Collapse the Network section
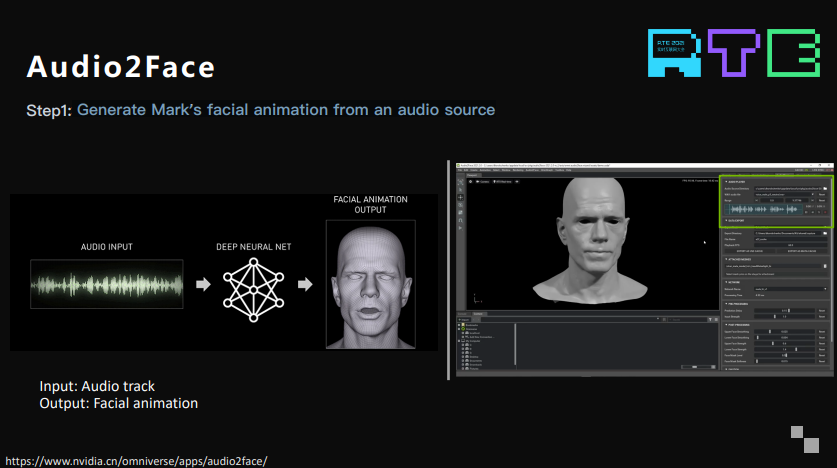 click(727, 282)
